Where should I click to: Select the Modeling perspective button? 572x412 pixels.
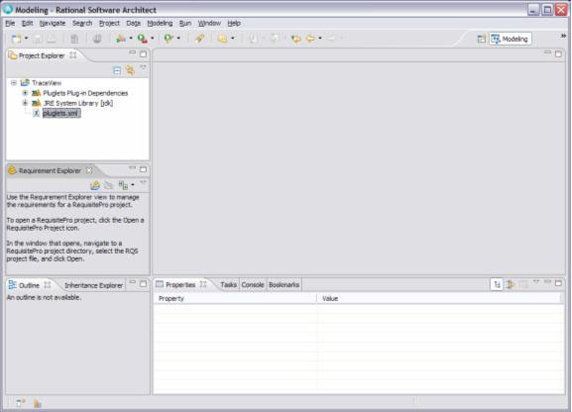(x=510, y=39)
